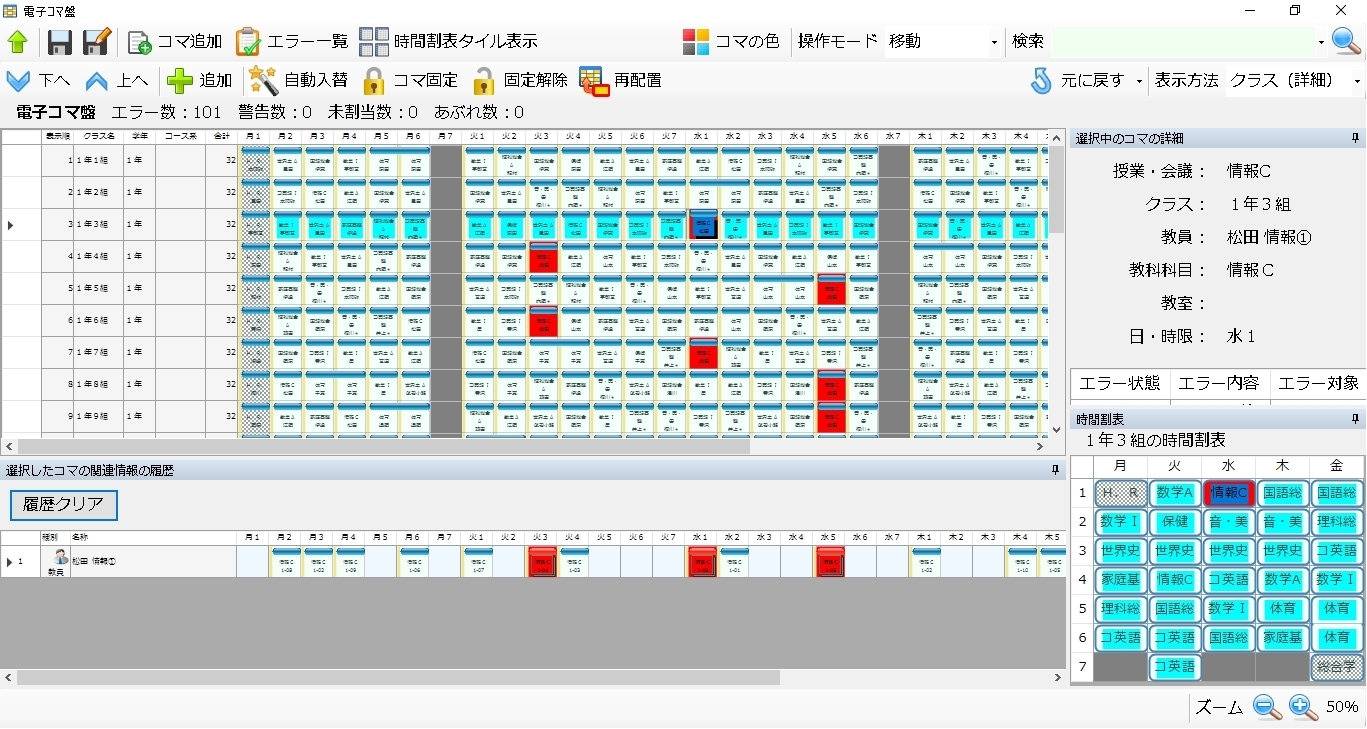Click the コマ固定 lock icon
Viewport: 1367px width, 729px height.
pos(374,80)
